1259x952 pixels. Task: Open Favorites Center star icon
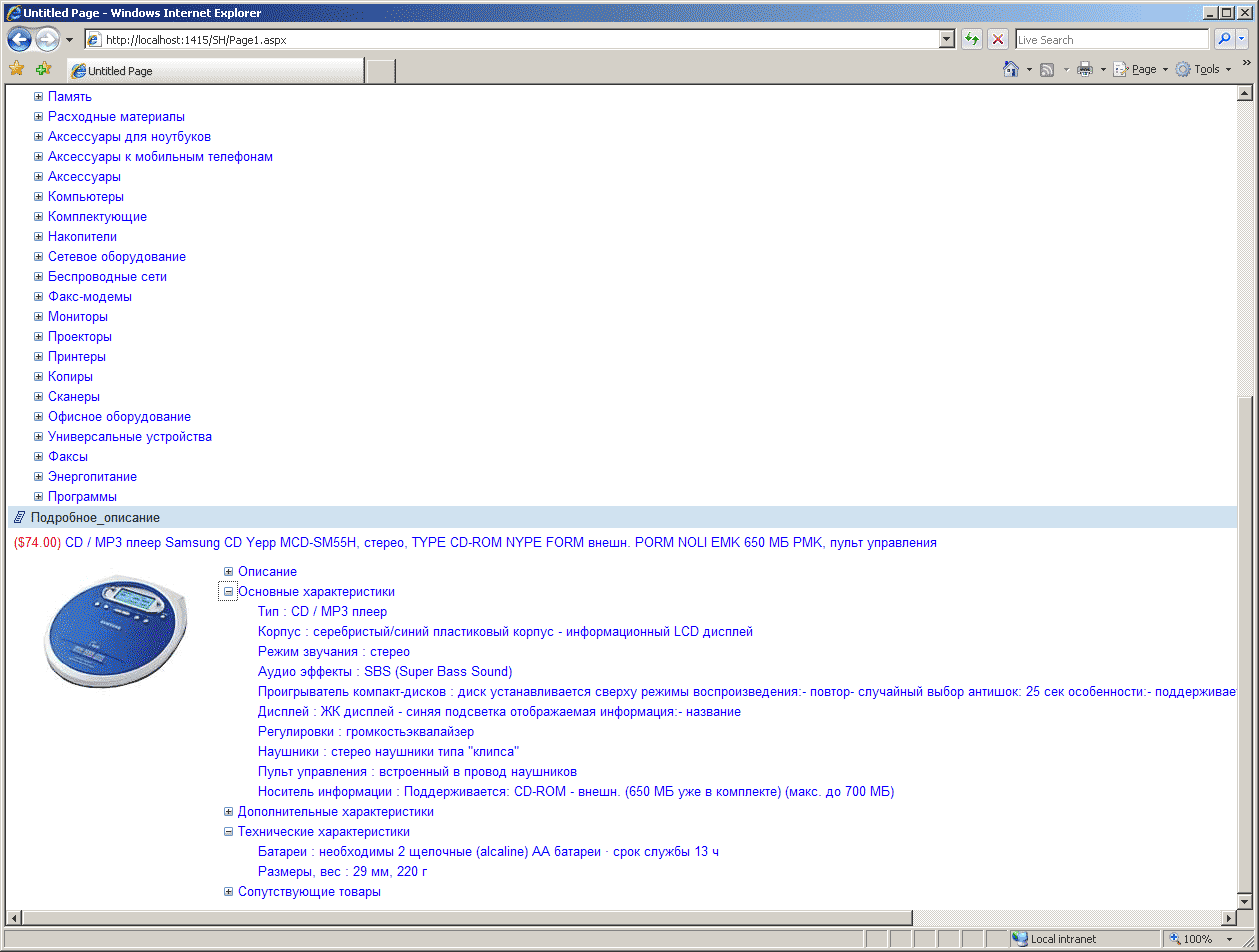[x=16, y=69]
